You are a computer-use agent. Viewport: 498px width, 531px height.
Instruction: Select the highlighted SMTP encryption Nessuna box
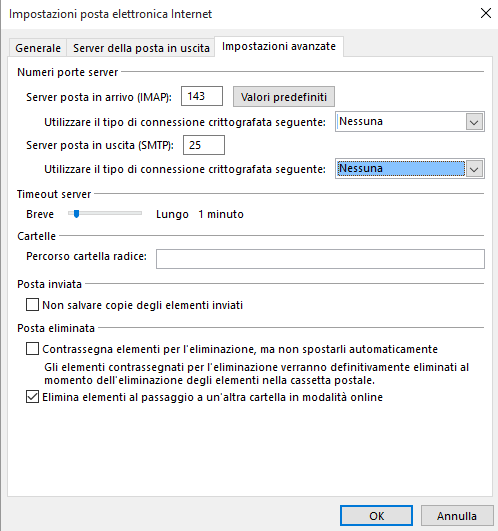coord(401,168)
